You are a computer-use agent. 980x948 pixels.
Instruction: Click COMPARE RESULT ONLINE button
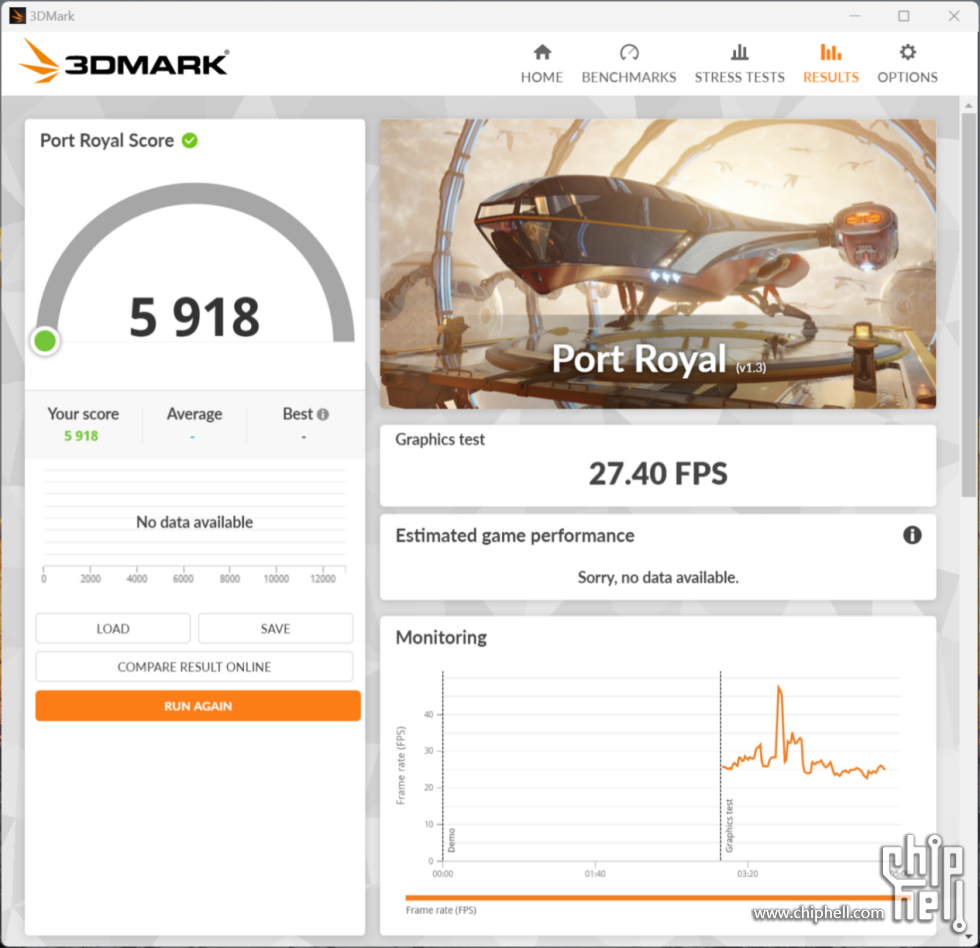click(x=194, y=667)
